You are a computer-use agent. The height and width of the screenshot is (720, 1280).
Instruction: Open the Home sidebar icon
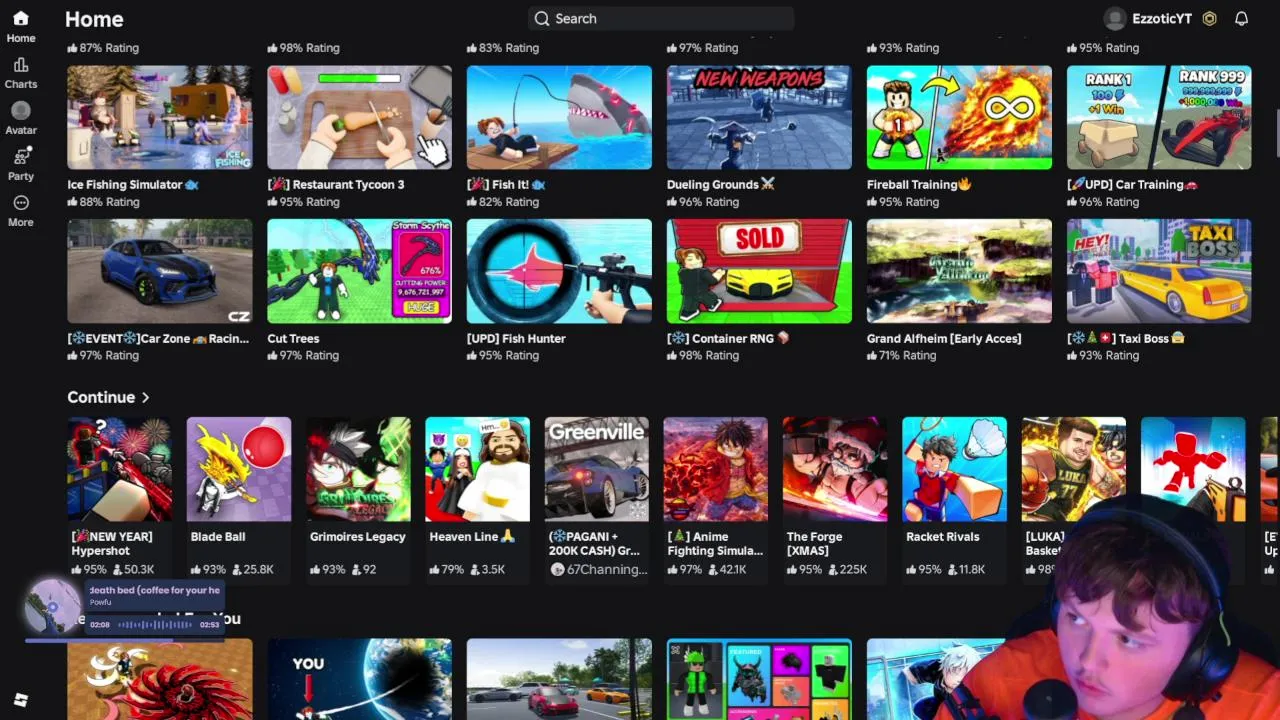pos(21,19)
